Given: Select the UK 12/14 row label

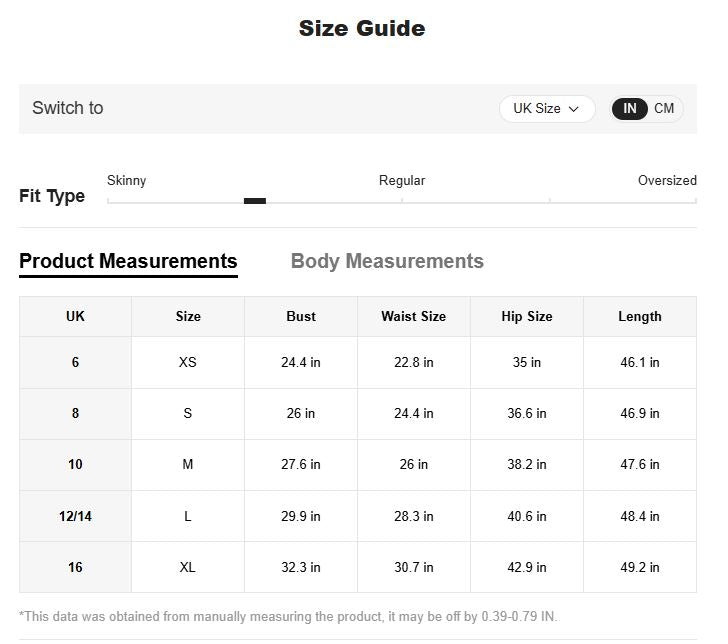Looking at the screenshot, I should (75, 517).
